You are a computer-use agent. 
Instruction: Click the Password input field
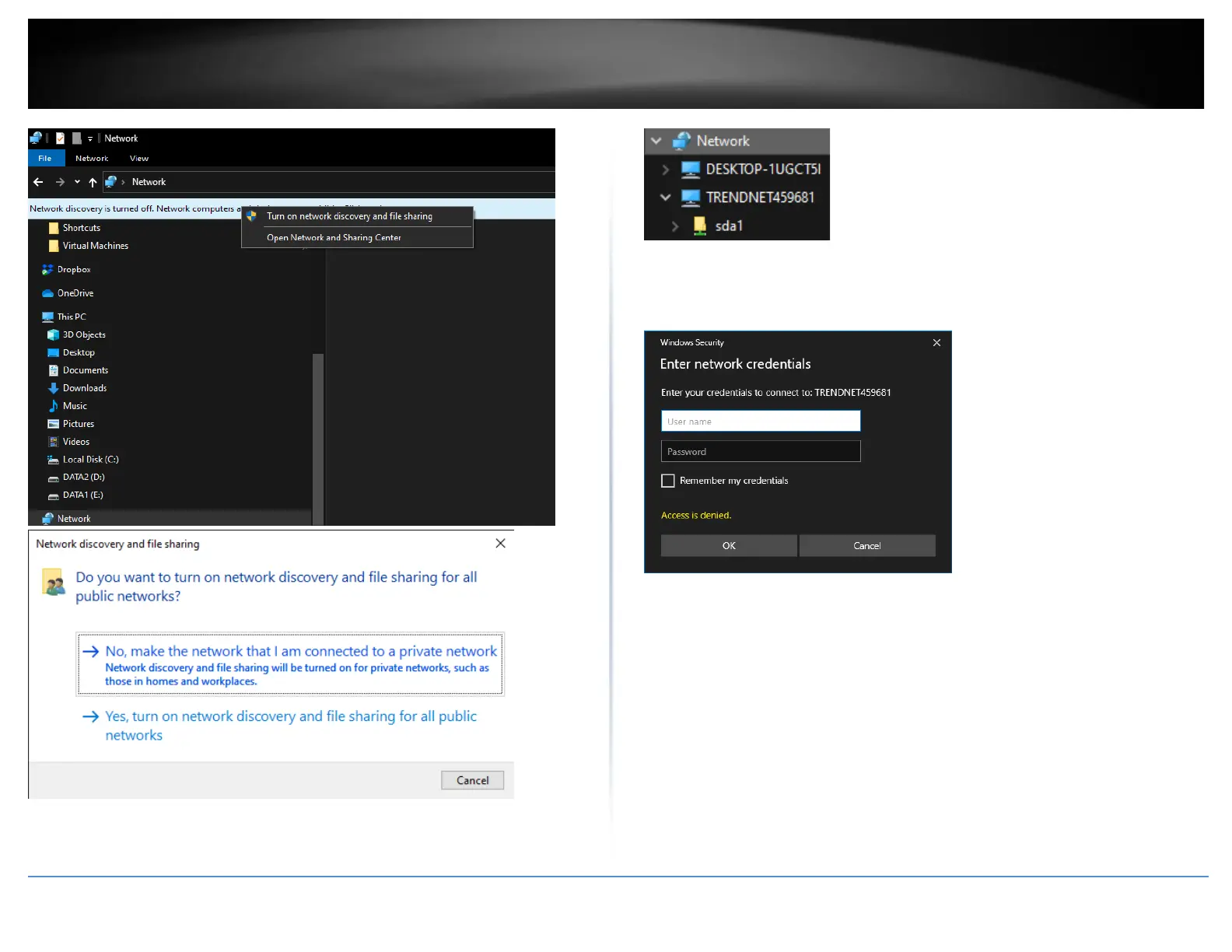pyautogui.click(x=761, y=451)
